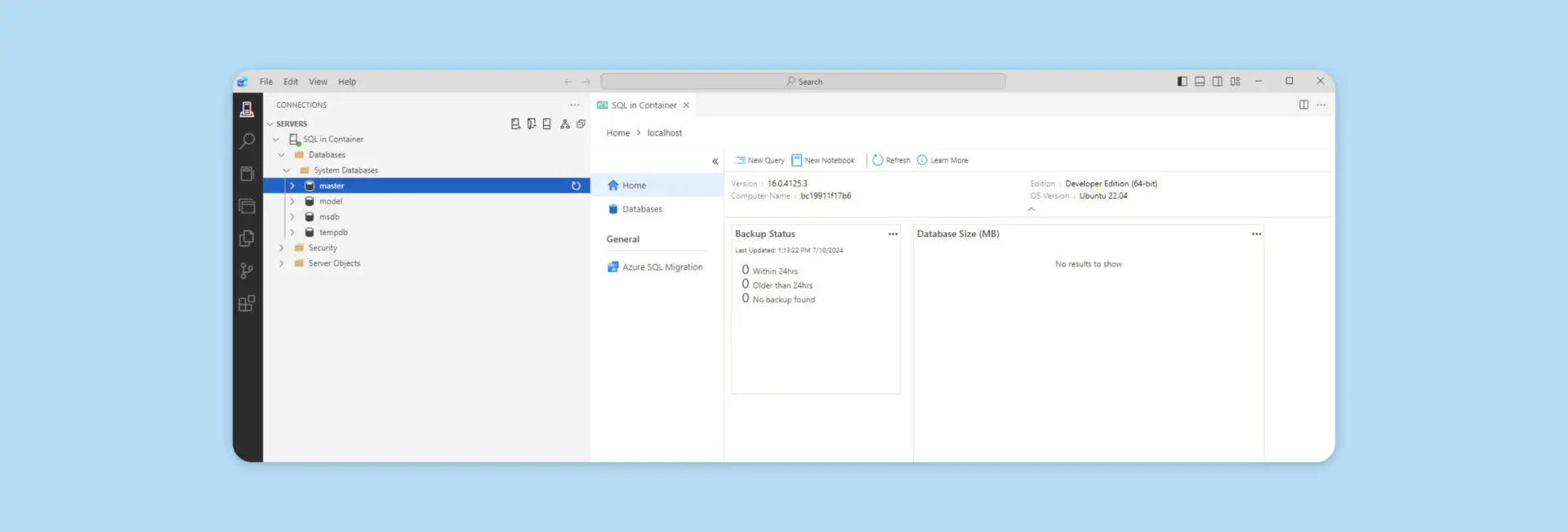The width and height of the screenshot is (1568, 532).
Task: Toggle the Secondary Side Bar layout button
Action: (1218, 82)
